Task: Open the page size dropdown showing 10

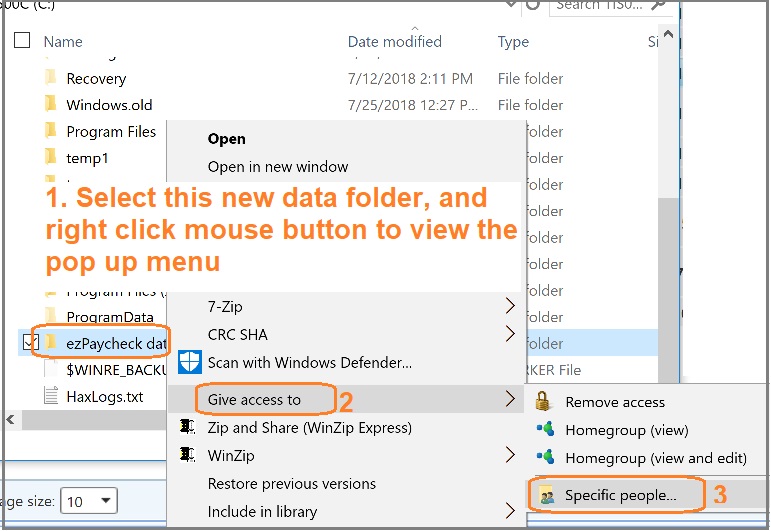Action: coord(89,501)
